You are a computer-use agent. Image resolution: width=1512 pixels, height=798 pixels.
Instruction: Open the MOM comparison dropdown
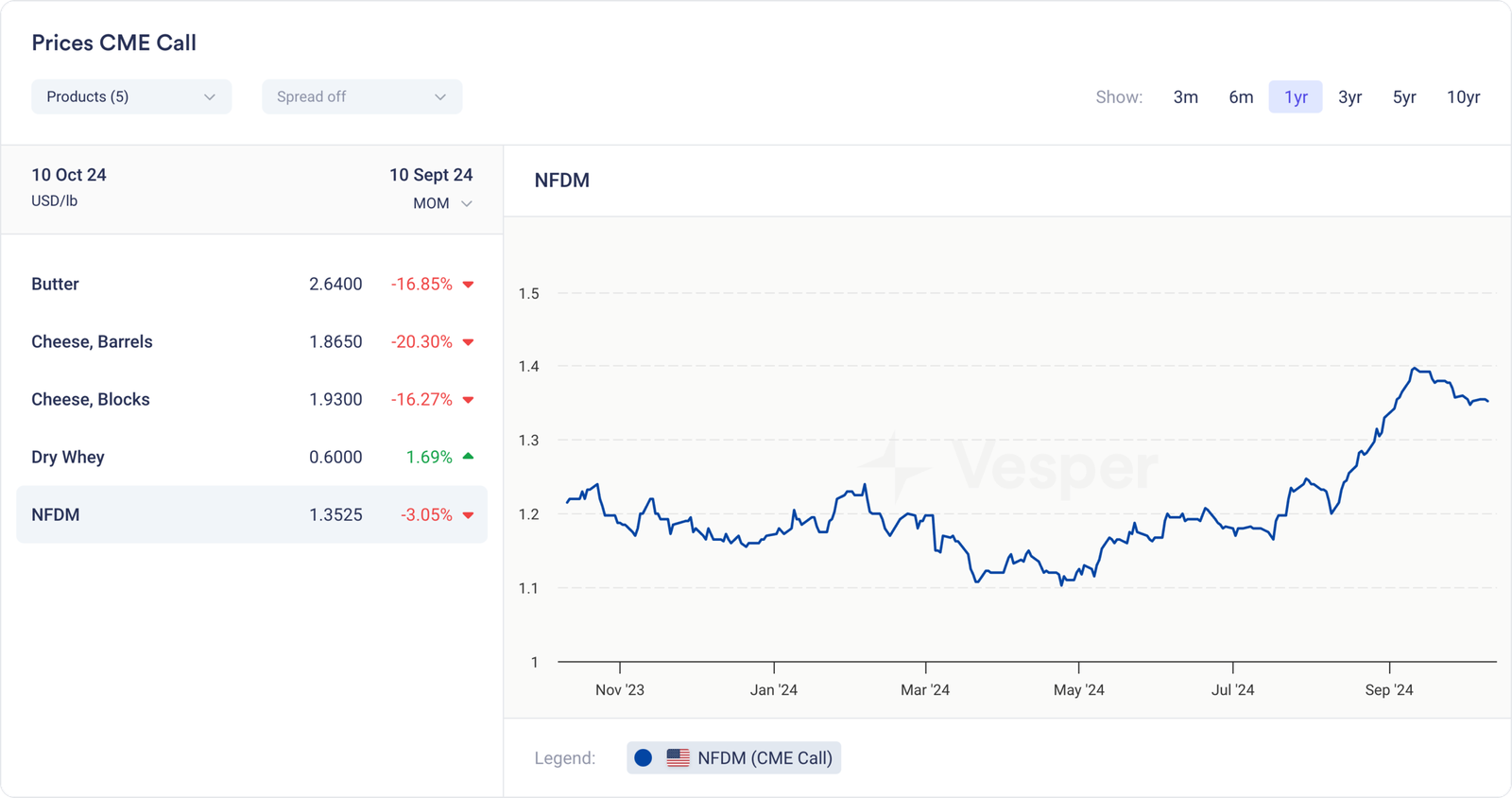(442, 203)
